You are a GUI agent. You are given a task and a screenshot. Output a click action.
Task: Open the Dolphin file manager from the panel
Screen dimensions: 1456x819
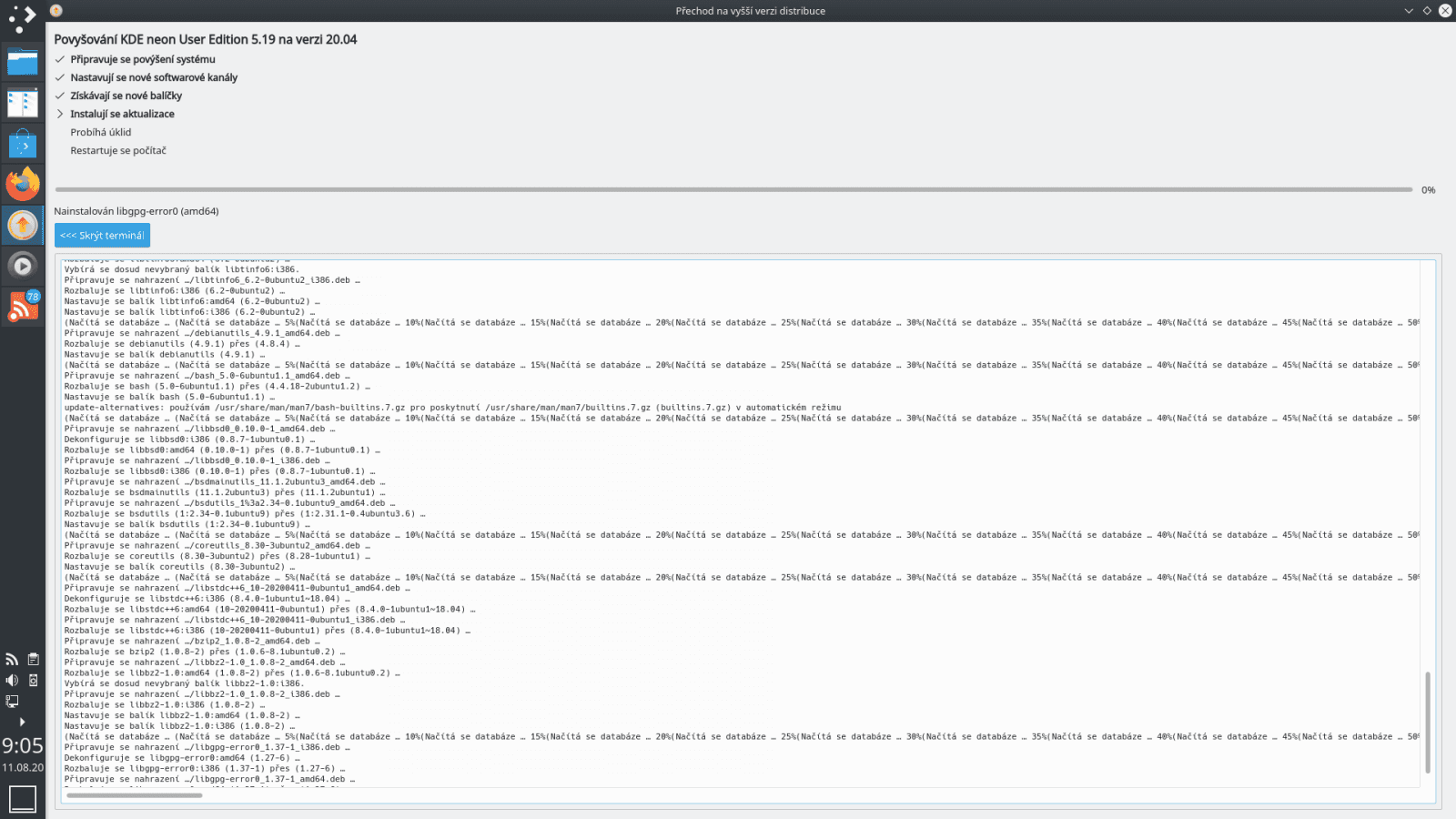point(23,62)
